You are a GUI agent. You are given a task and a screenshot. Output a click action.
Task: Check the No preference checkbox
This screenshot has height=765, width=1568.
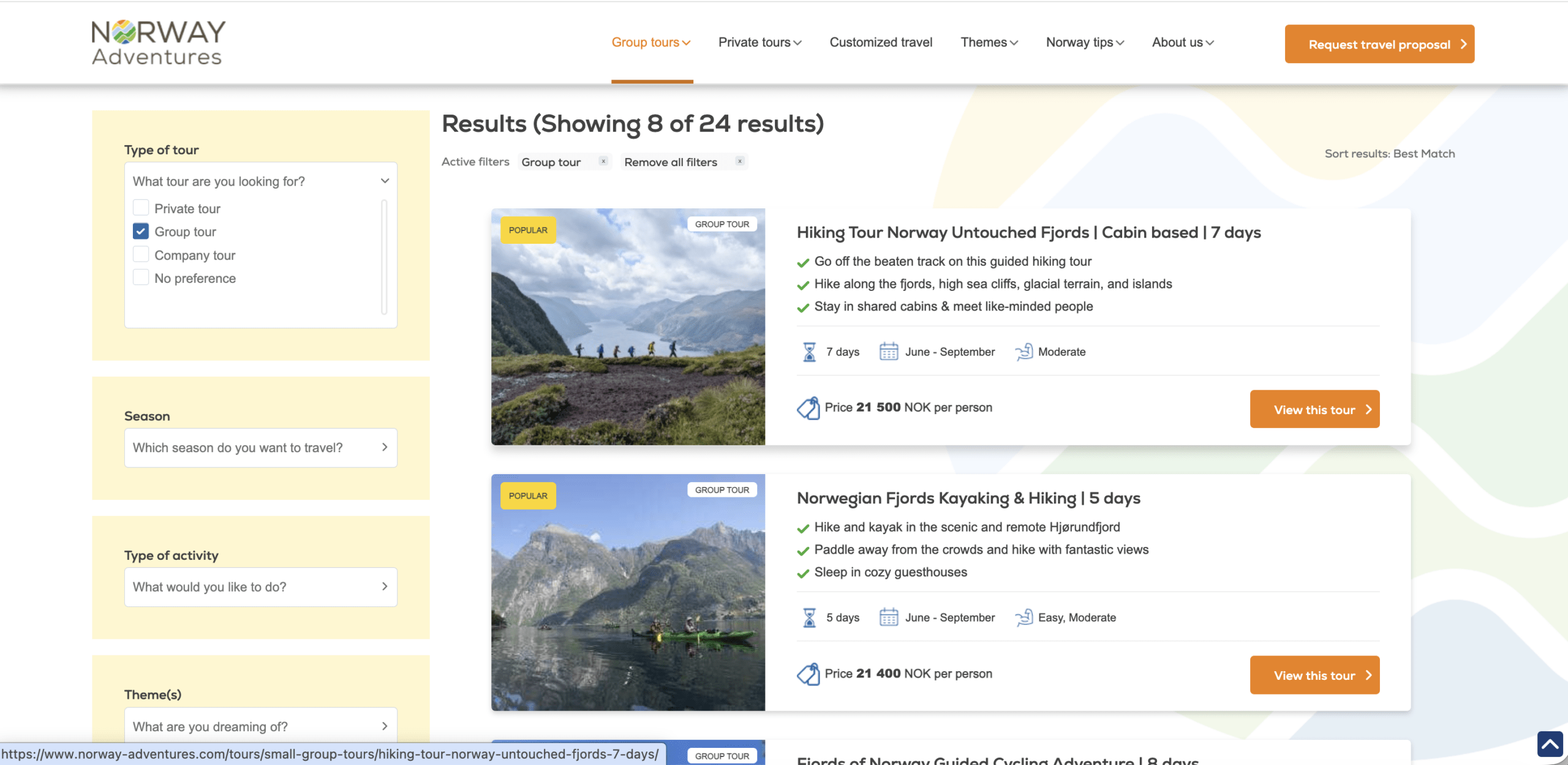141,277
